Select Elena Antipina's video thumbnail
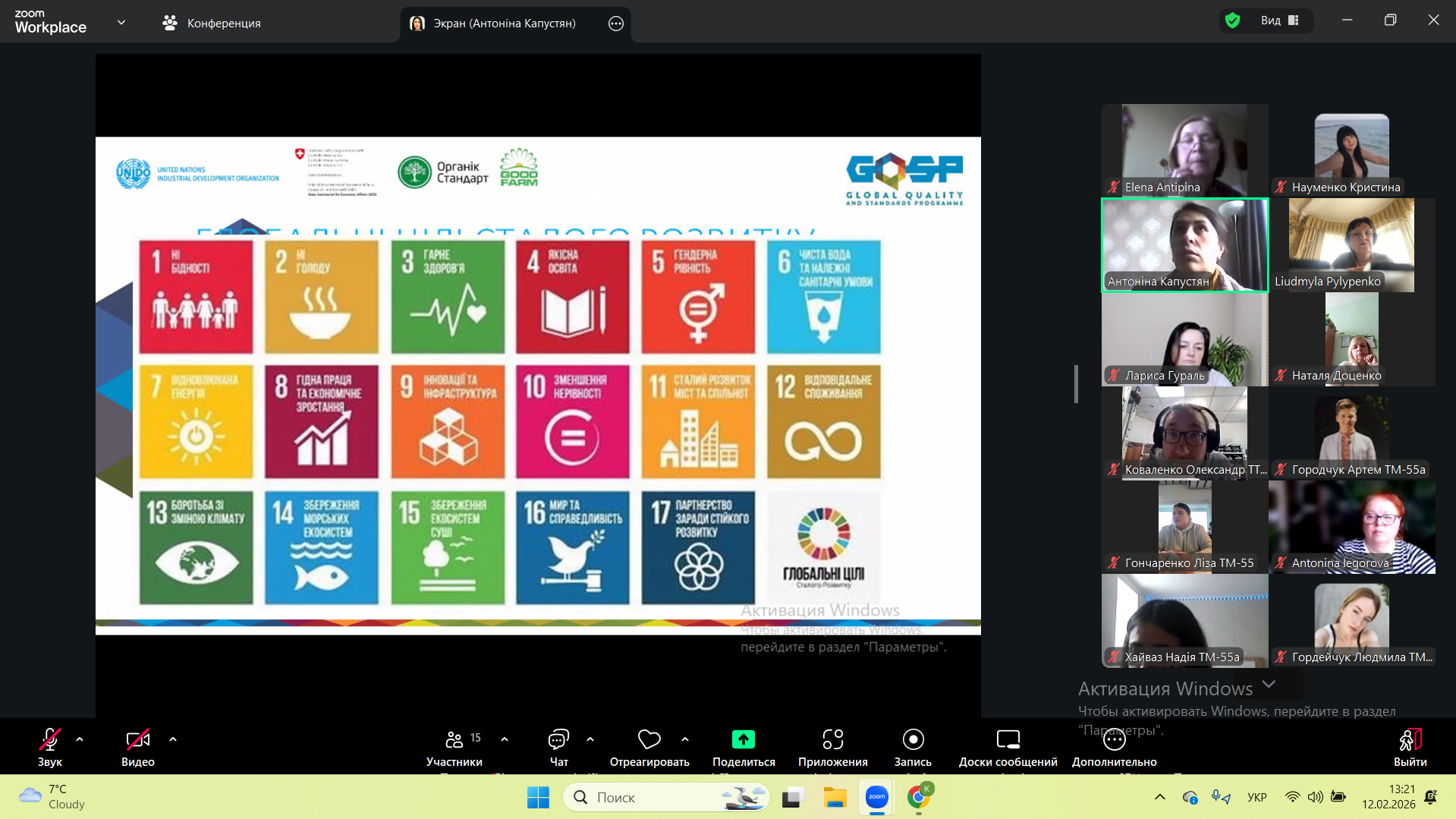The image size is (1456, 819). (1184, 150)
